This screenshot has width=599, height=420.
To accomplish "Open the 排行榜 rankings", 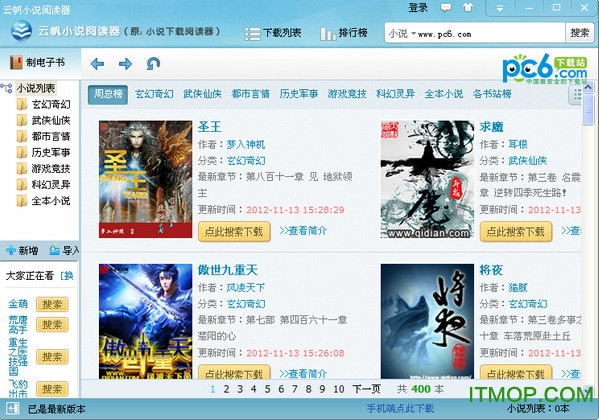I will pyautogui.click(x=344, y=33).
